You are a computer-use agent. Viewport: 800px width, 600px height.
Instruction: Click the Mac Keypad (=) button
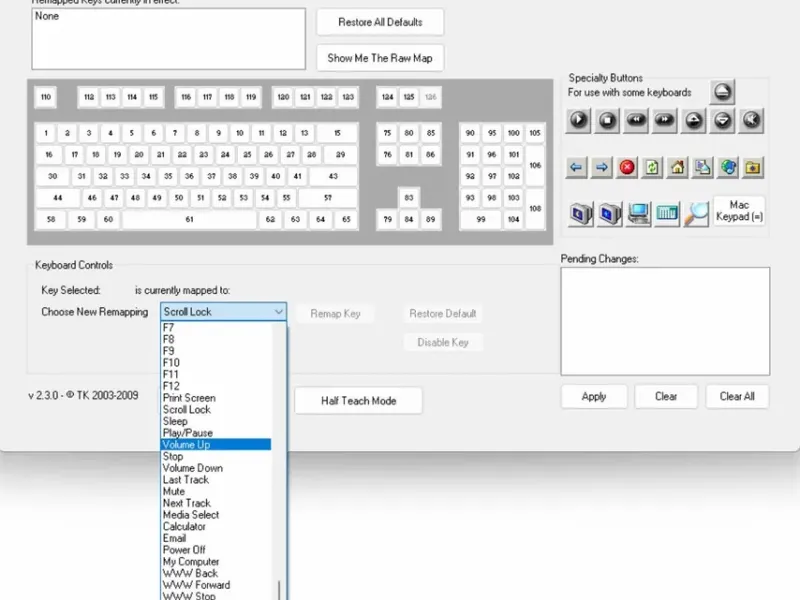click(x=739, y=211)
